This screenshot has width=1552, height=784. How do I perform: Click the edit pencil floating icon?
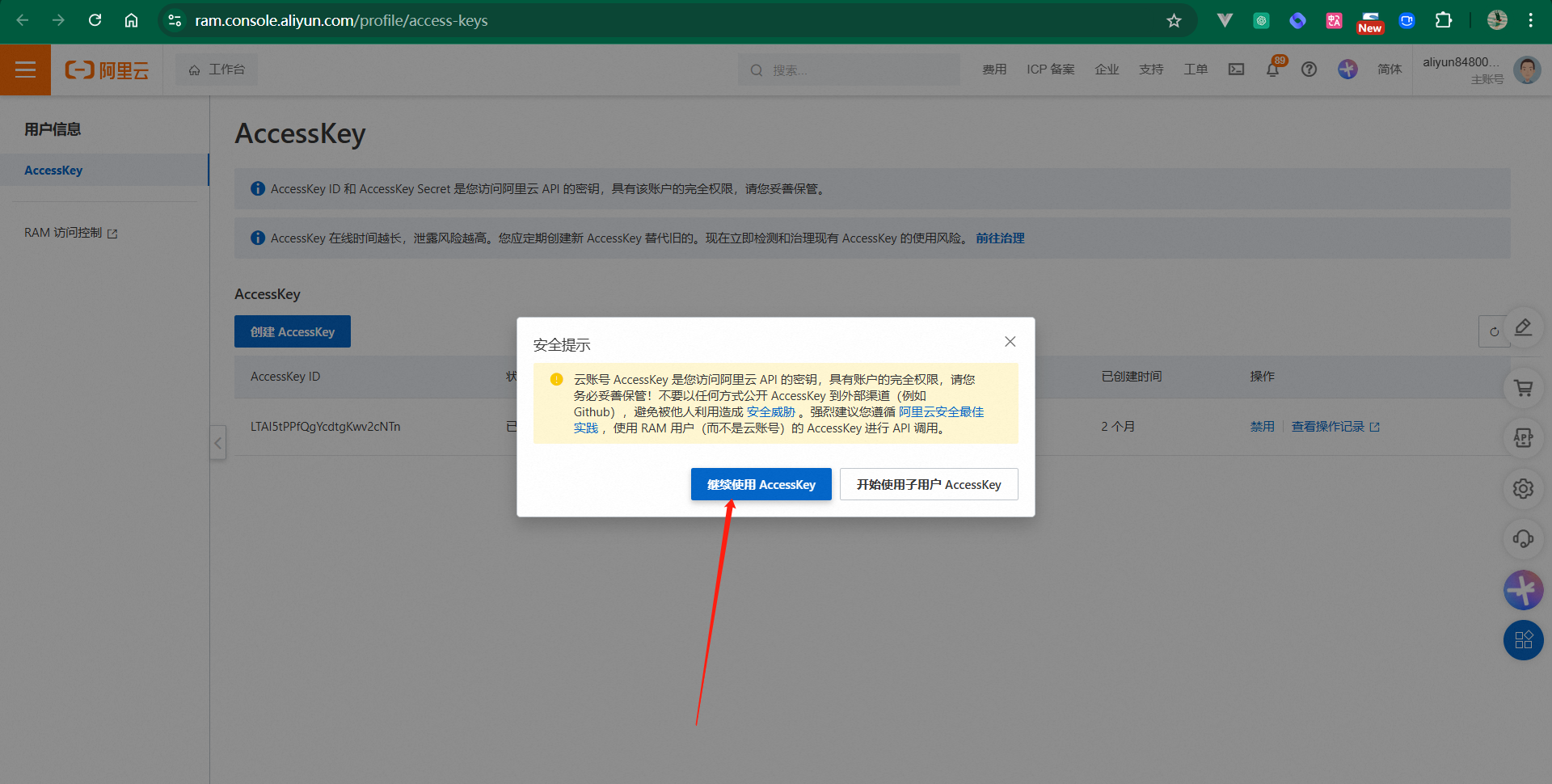pos(1523,327)
